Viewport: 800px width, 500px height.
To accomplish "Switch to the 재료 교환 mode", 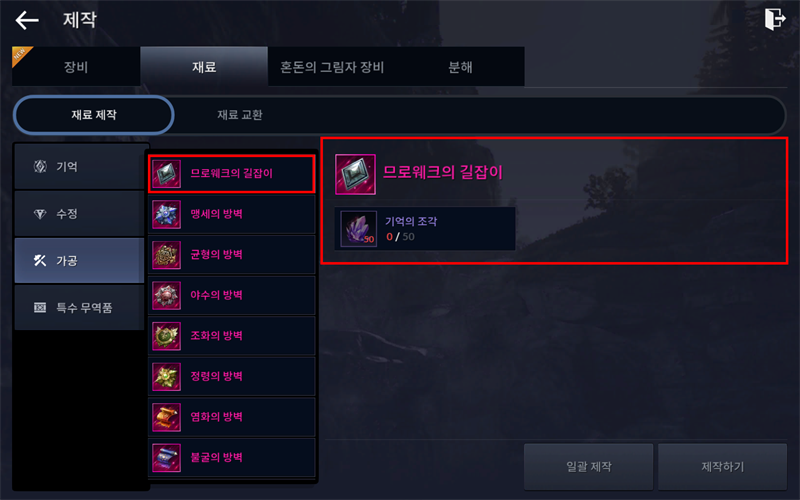I will tap(240, 115).
